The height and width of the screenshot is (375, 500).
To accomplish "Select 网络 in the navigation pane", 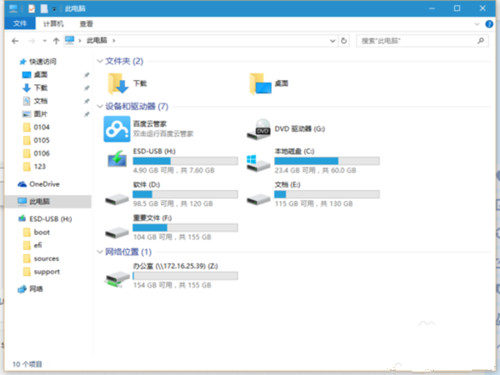I will point(36,289).
